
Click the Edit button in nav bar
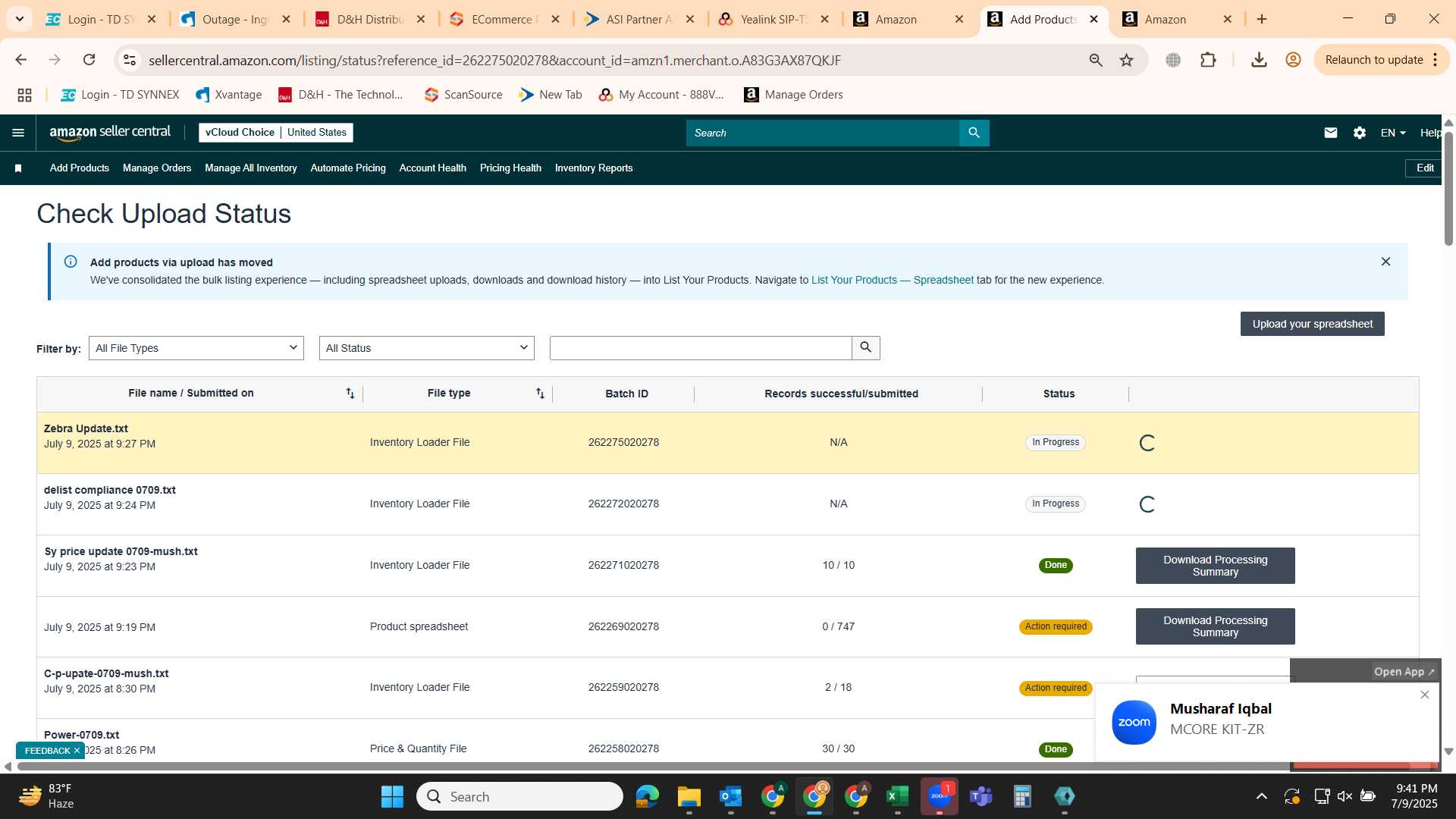point(1425,168)
